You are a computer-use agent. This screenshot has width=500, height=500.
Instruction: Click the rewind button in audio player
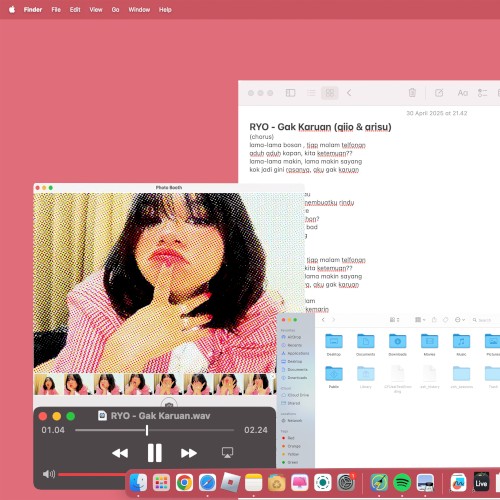pos(120,453)
